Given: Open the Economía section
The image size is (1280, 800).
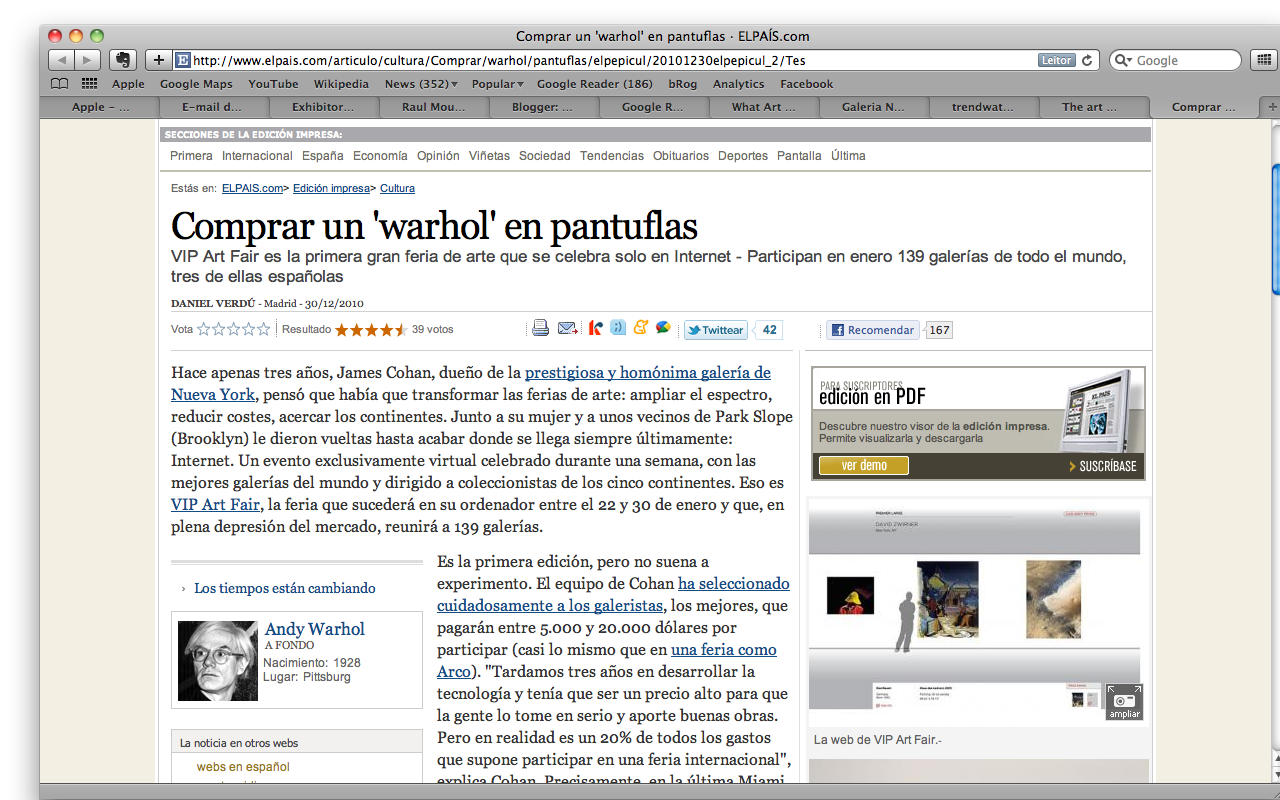Looking at the screenshot, I should point(380,156).
